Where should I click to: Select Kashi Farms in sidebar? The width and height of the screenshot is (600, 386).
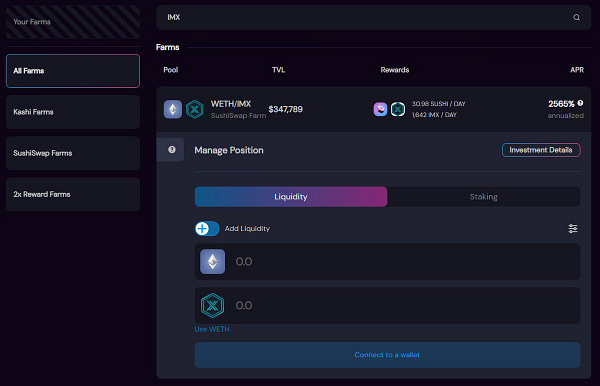(x=73, y=112)
